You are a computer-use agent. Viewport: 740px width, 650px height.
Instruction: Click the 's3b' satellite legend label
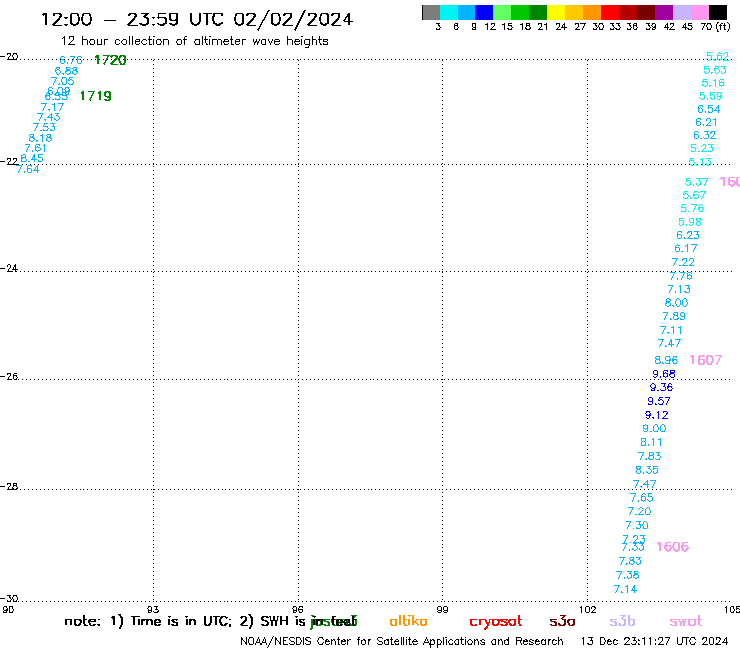(622, 621)
